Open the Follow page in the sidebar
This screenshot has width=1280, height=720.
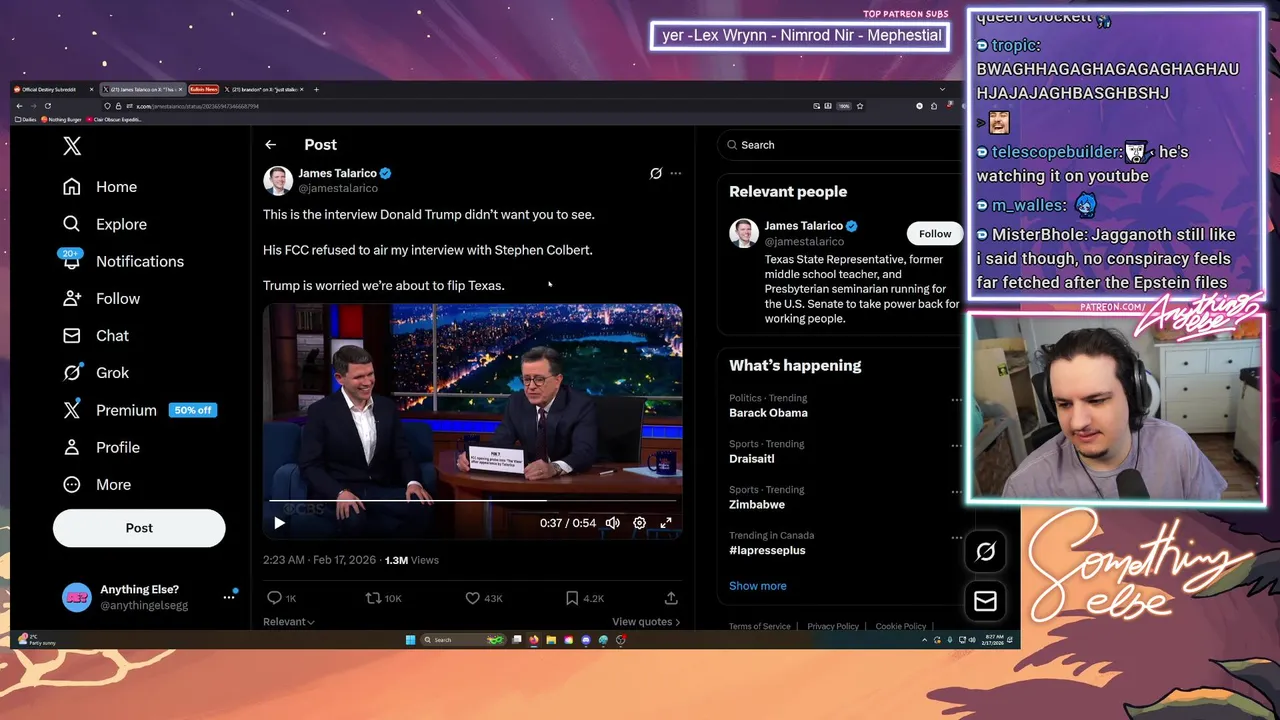101,298
